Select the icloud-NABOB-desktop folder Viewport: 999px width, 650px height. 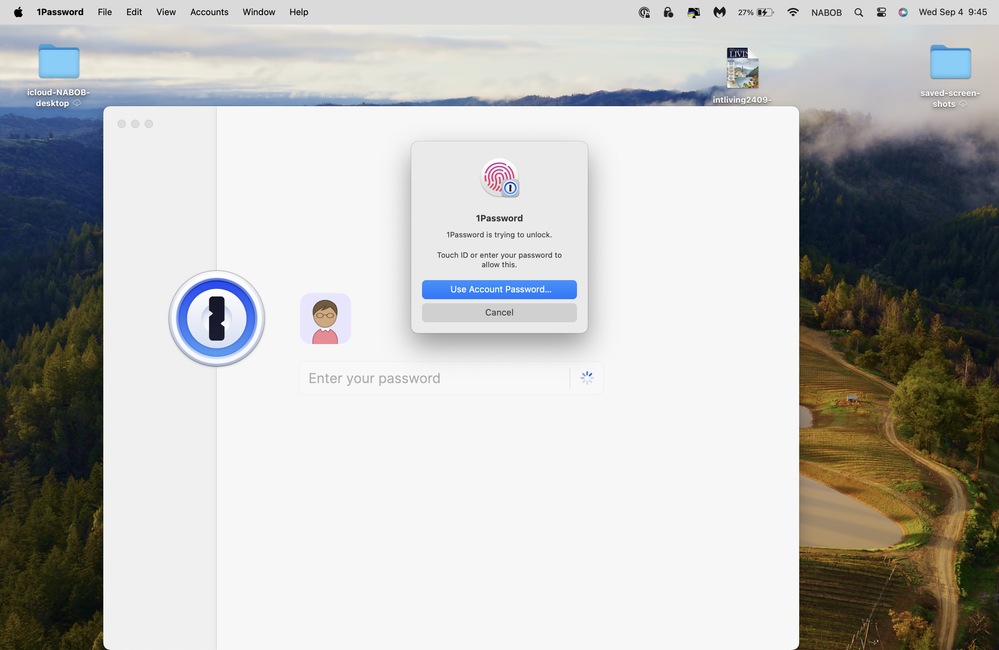[x=59, y=62]
